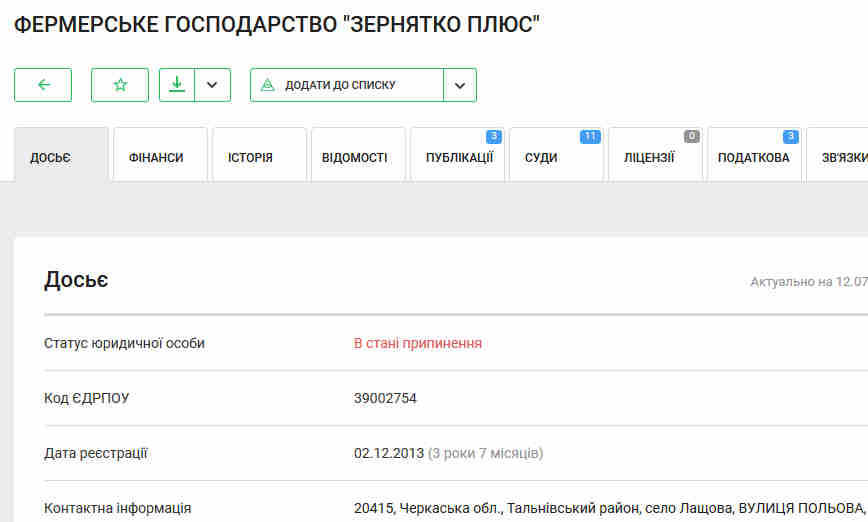
Task: Switch to the 'Фінанси' tab
Action: coord(156,157)
